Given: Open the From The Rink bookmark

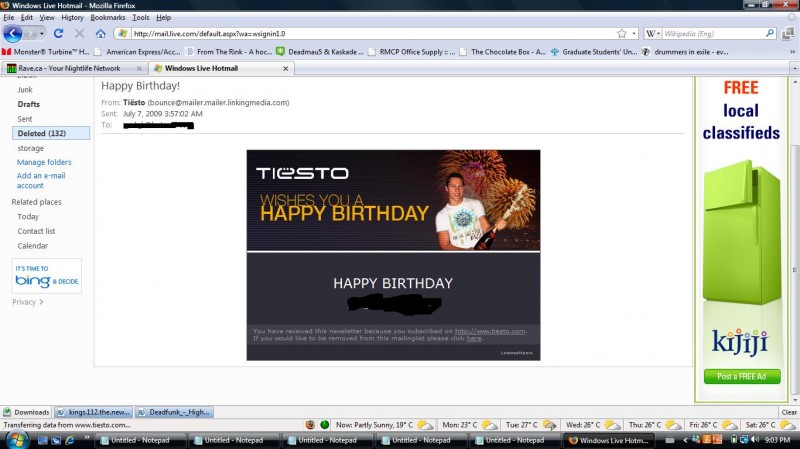Looking at the screenshot, I should (229, 52).
